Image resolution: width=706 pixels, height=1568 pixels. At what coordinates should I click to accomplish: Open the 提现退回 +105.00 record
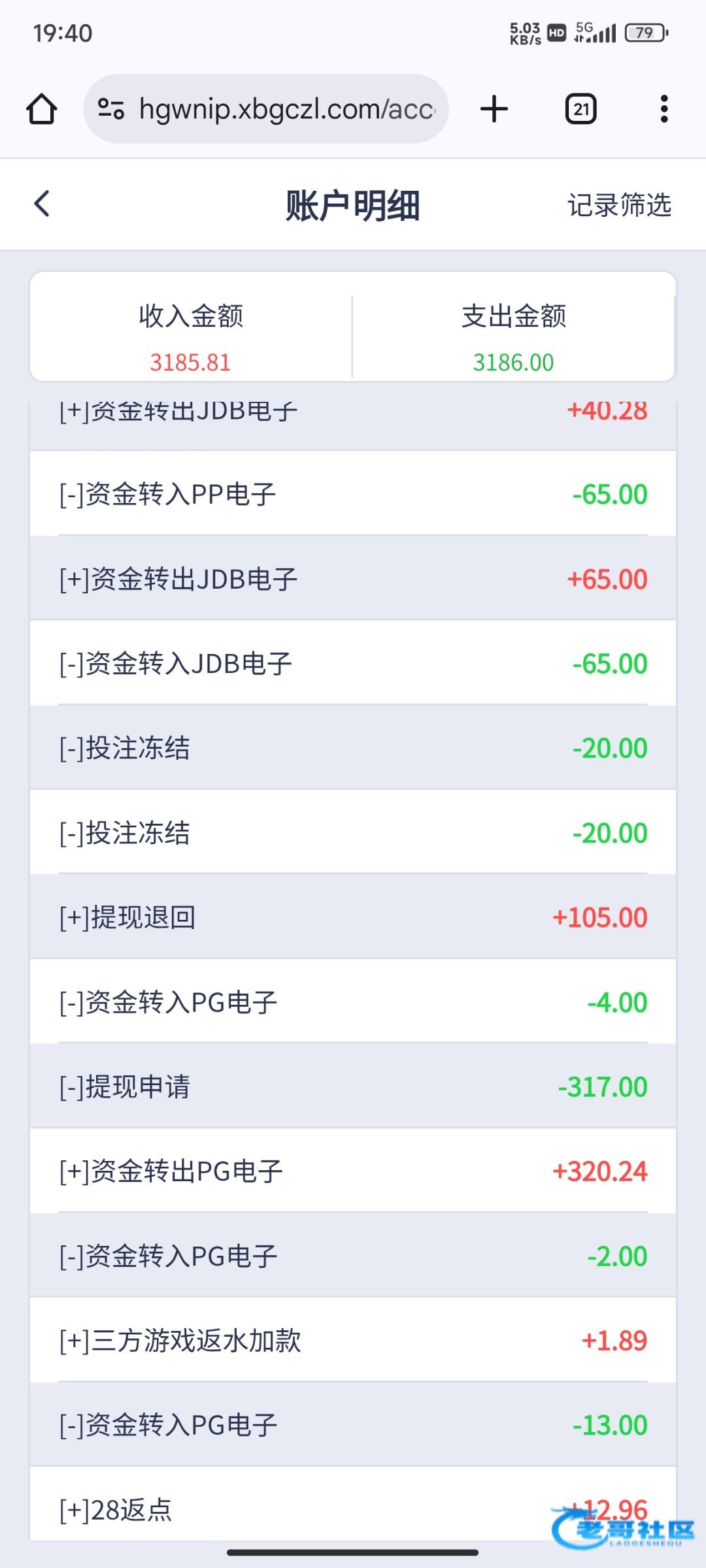(353, 917)
